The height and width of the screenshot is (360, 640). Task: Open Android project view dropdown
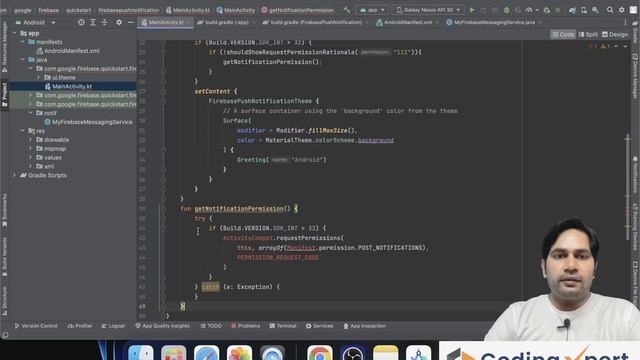click(35, 22)
